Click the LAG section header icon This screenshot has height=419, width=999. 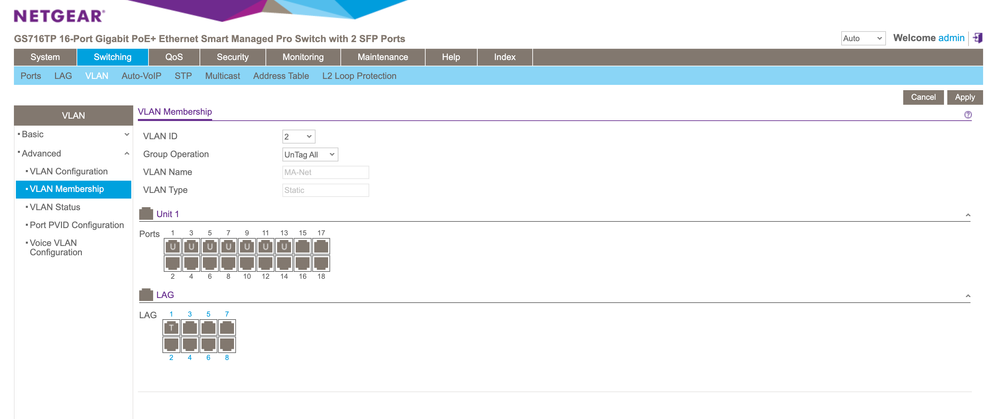[x=146, y=295]
